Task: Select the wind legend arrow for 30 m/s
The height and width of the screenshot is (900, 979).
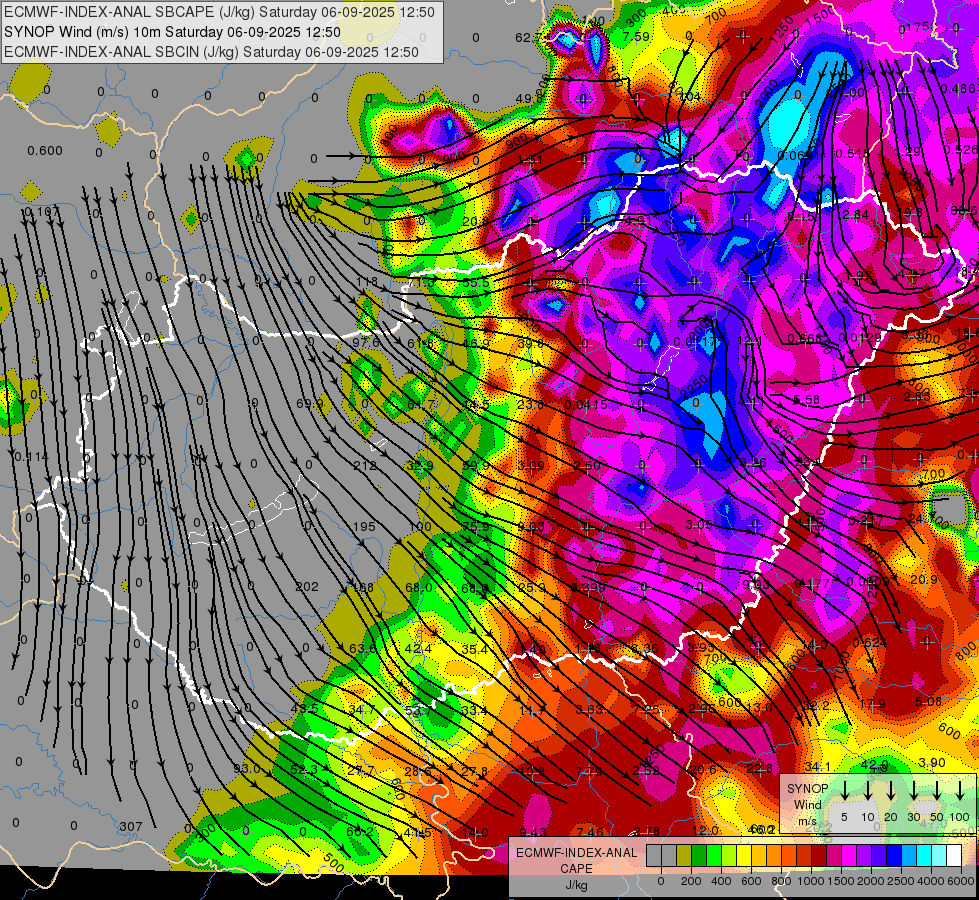Action: tap(914, 789)
